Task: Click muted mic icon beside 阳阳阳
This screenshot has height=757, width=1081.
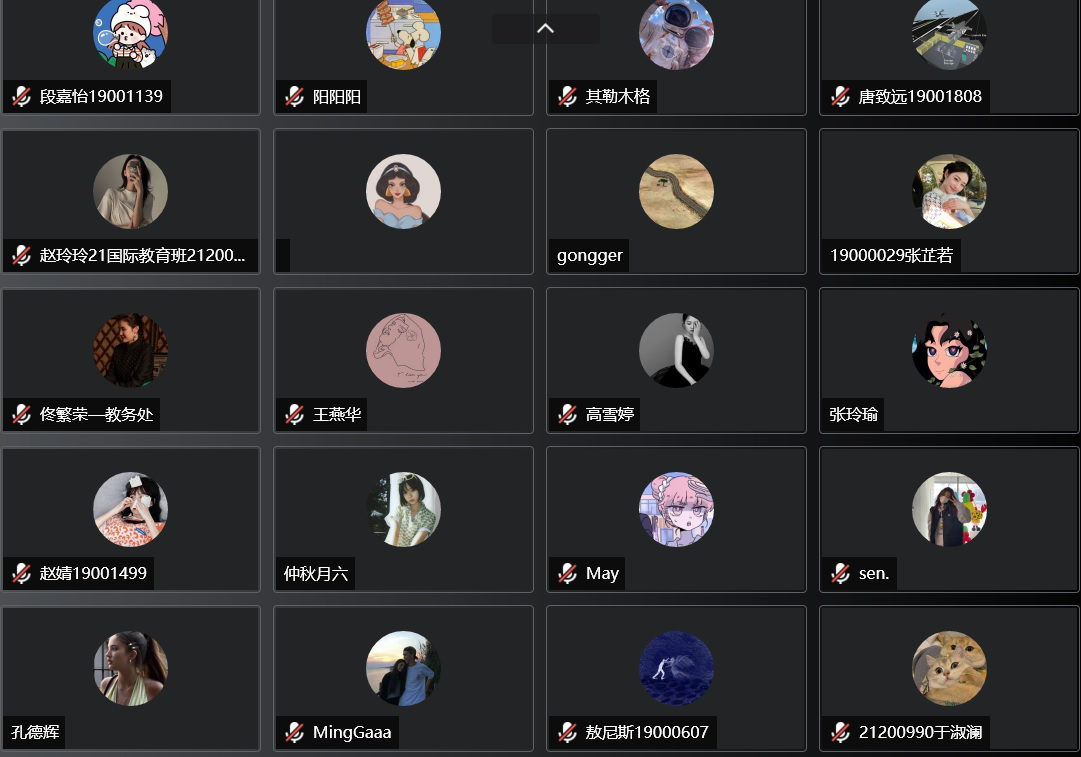Action: 294,97
